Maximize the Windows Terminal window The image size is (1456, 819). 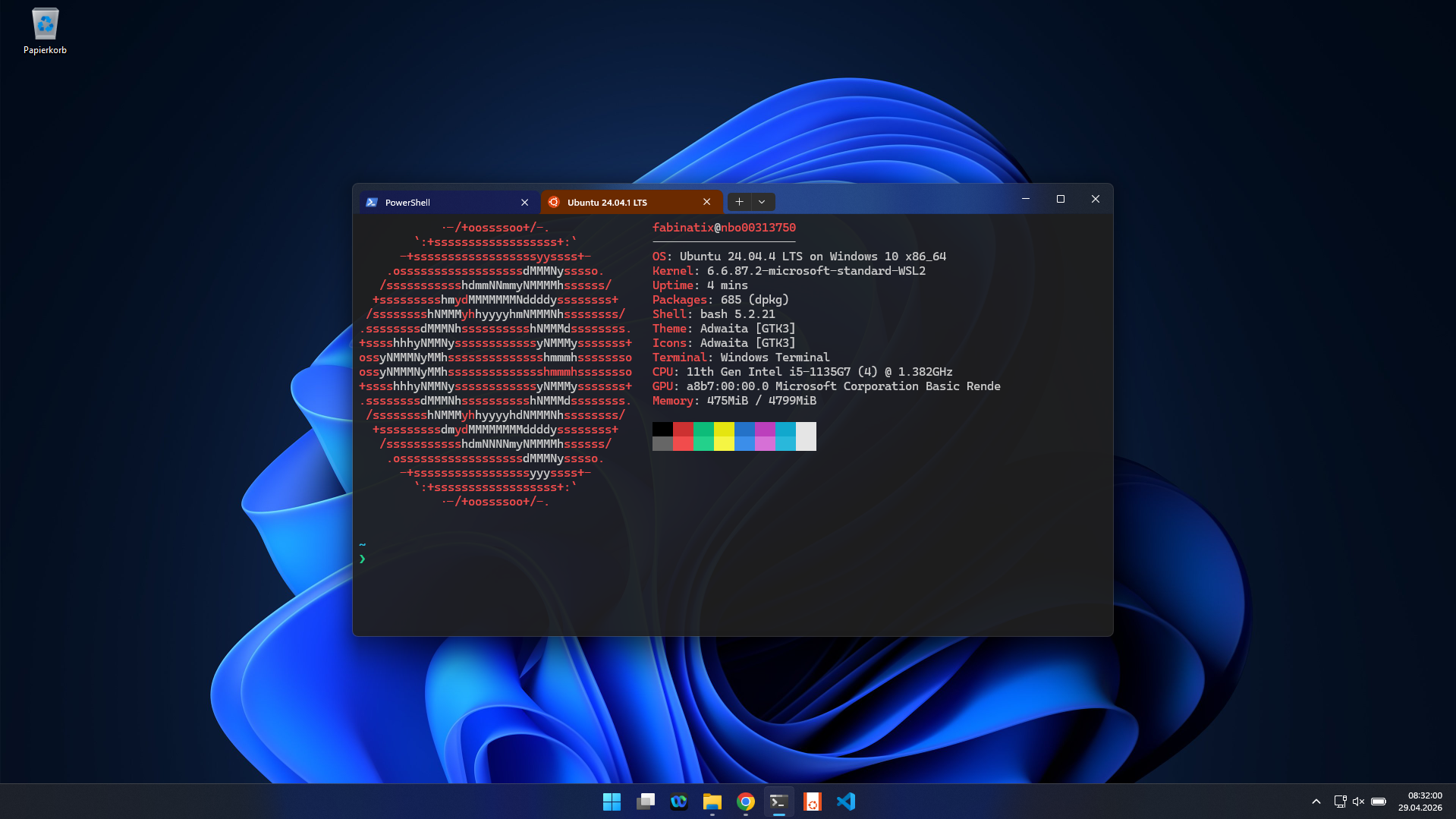tap(1061, 199)
